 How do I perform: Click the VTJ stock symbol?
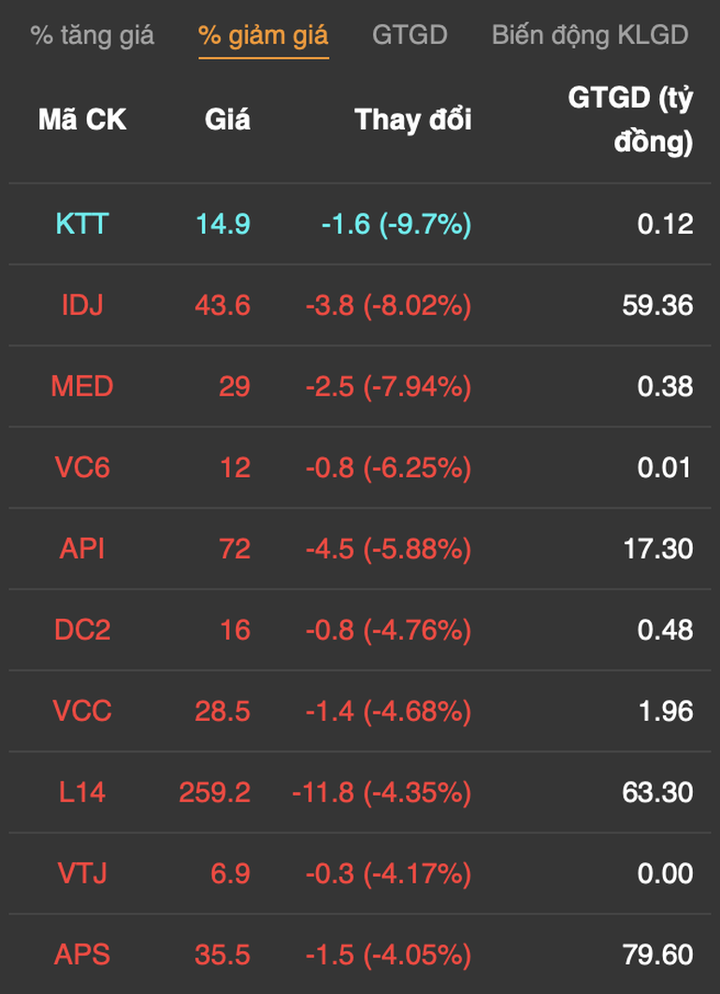click(x=82, y=873)
